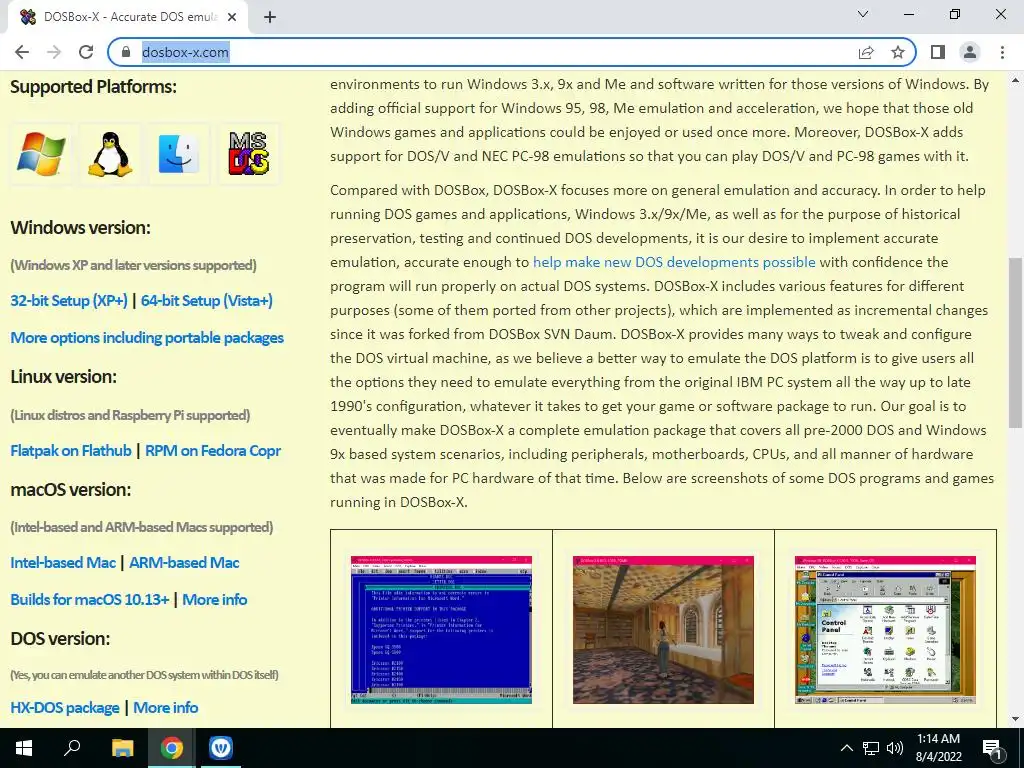
Task: Click the network tray icon
Action: (x=871, y=748)
